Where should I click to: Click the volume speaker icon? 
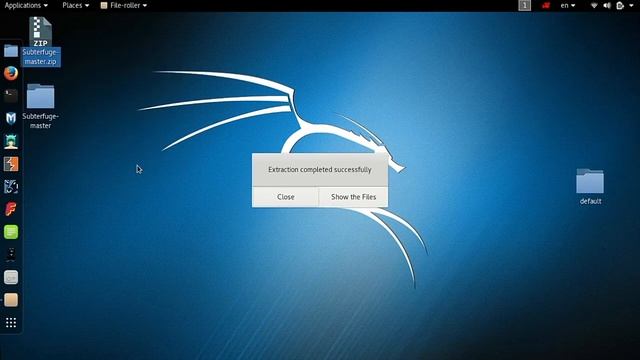[607, 5]
